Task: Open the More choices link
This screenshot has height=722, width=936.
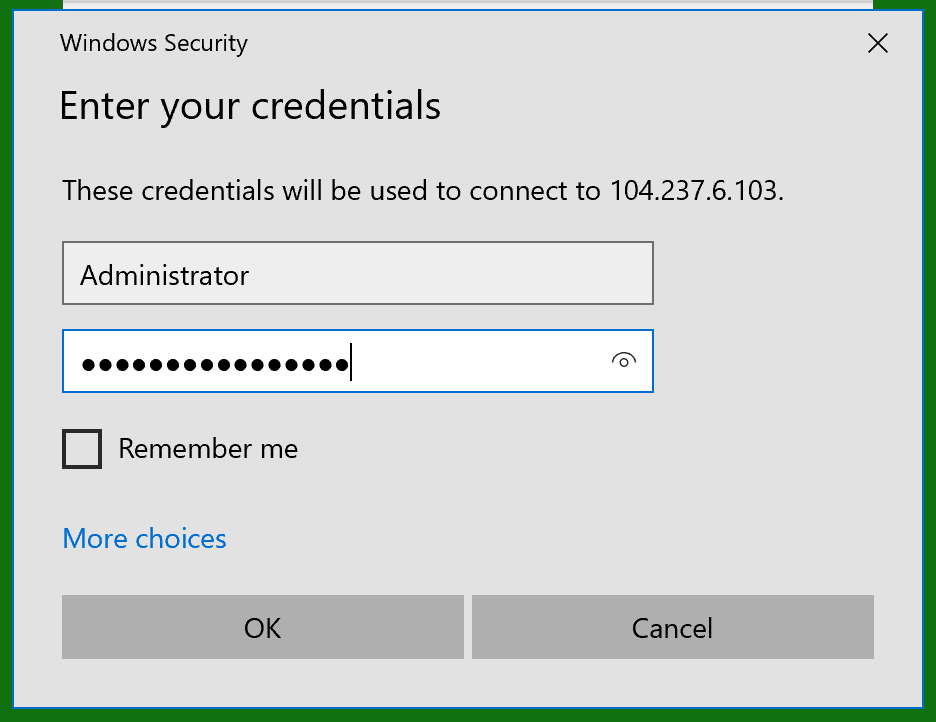Action: click(144, 539)
